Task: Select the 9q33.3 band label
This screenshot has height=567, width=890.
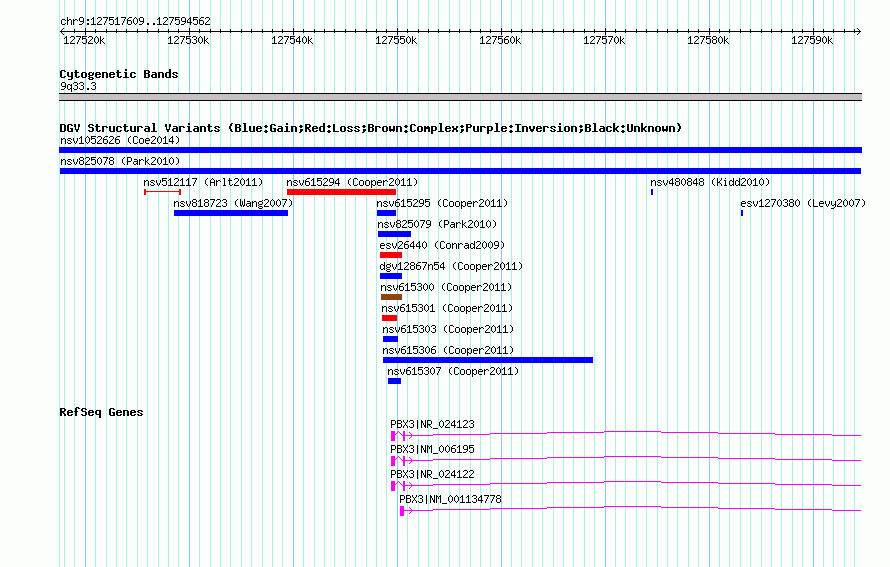Action: tap(78, 86)
